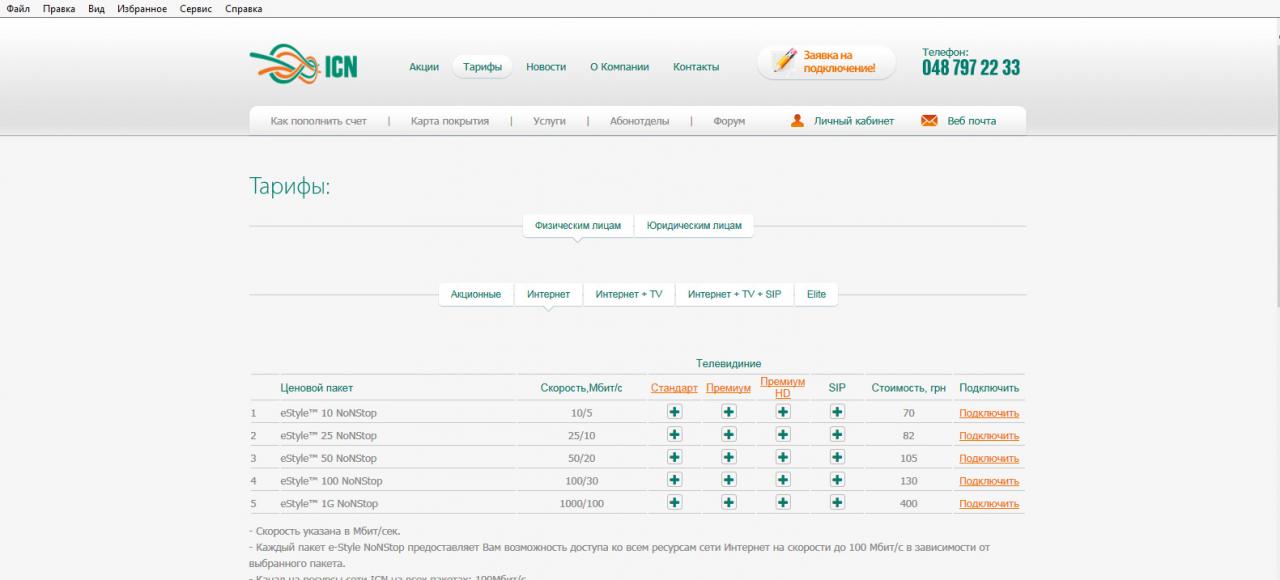The width and height of the screenshot is (1280, 580).
Task: Click the pencil icon for connection request
Action: tap(785, 61)
